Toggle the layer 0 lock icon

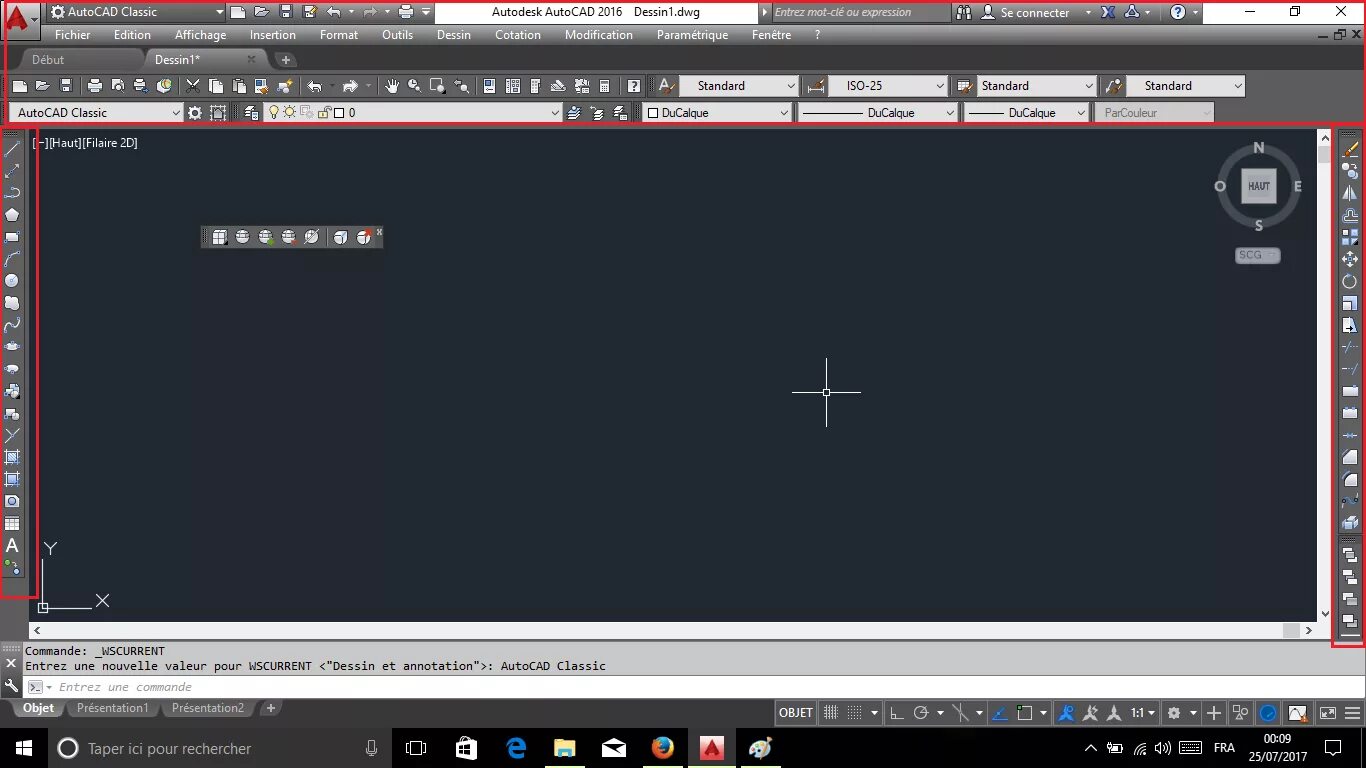(323, 113)
